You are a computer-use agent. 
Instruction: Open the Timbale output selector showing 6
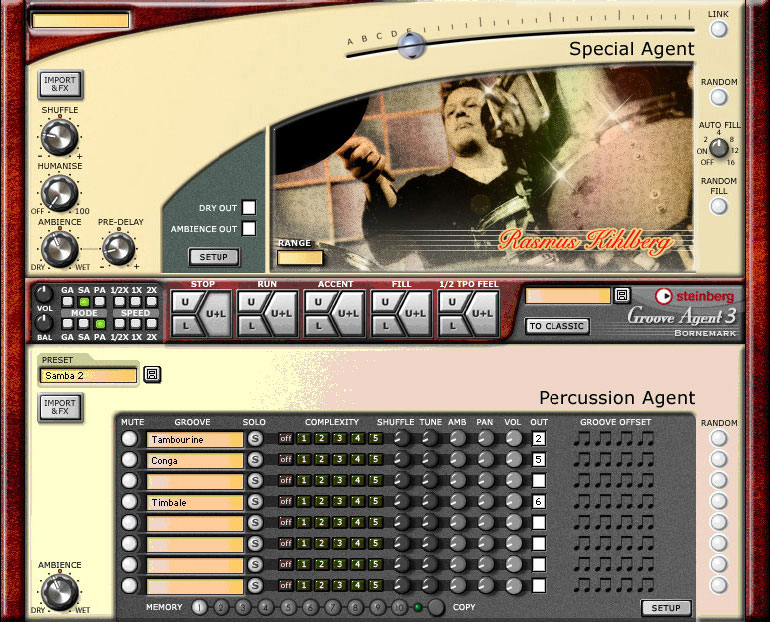pyautogui.click(x=539, y=501)
